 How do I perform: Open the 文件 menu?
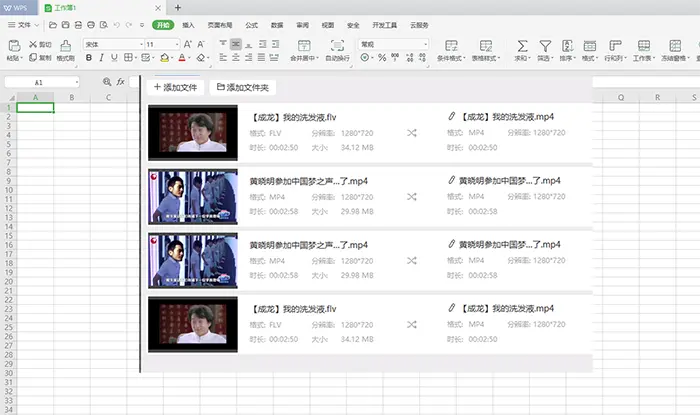24,25
